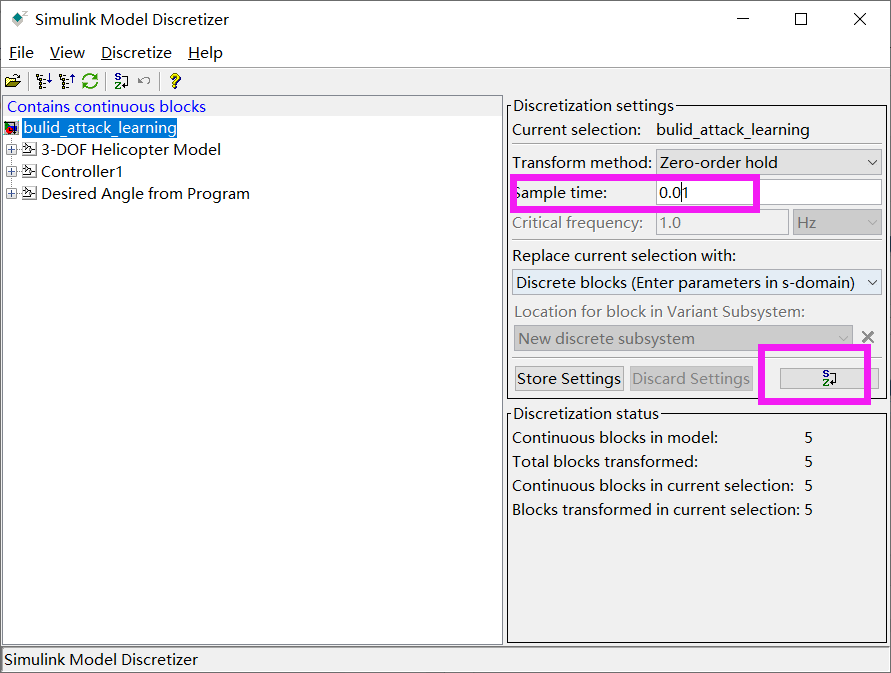891x673 pixels.
Task: Click the Store Settings button
Action: (x=569, y=379)
